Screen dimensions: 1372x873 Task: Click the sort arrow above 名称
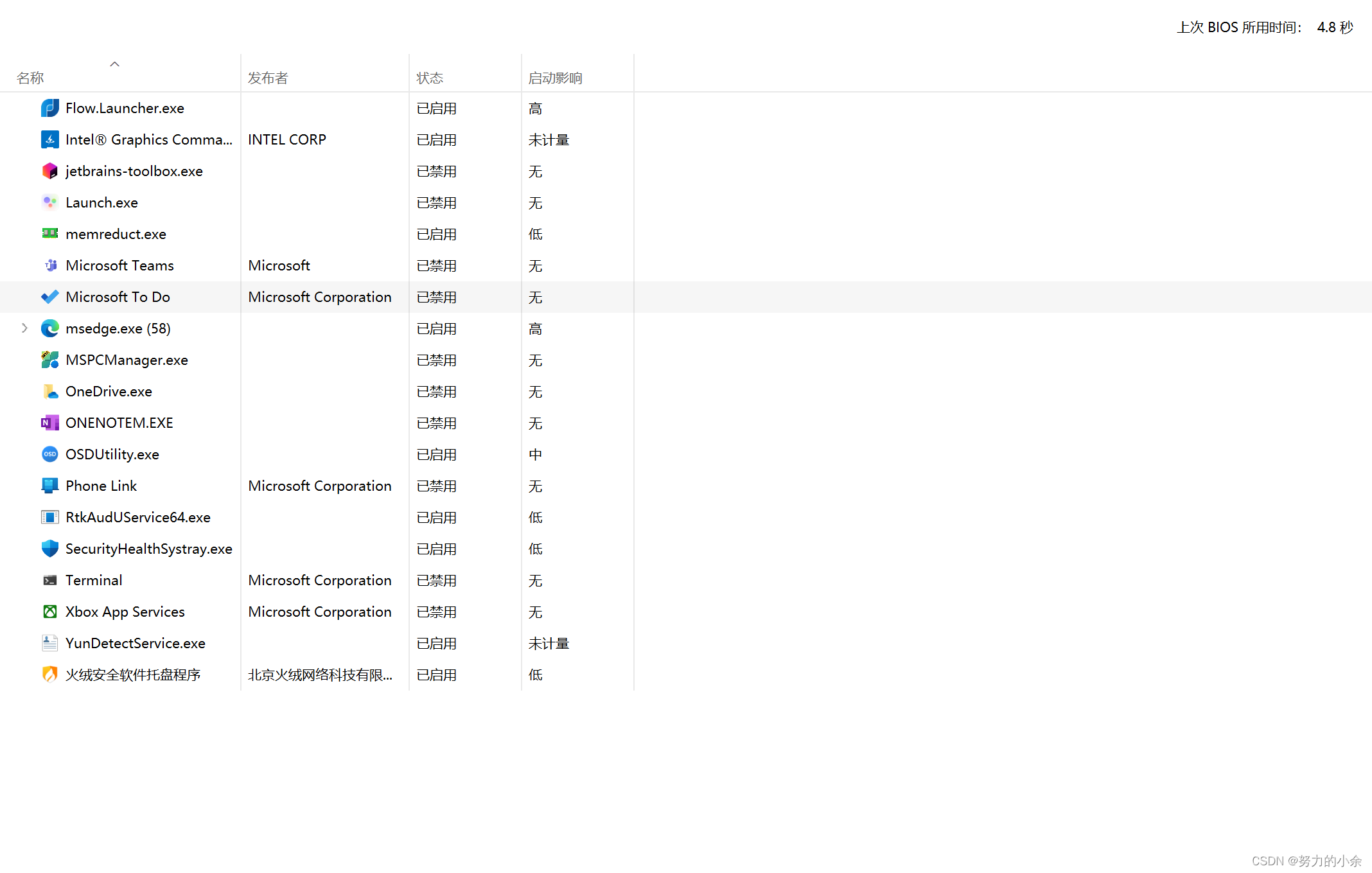tap(115, 64)
